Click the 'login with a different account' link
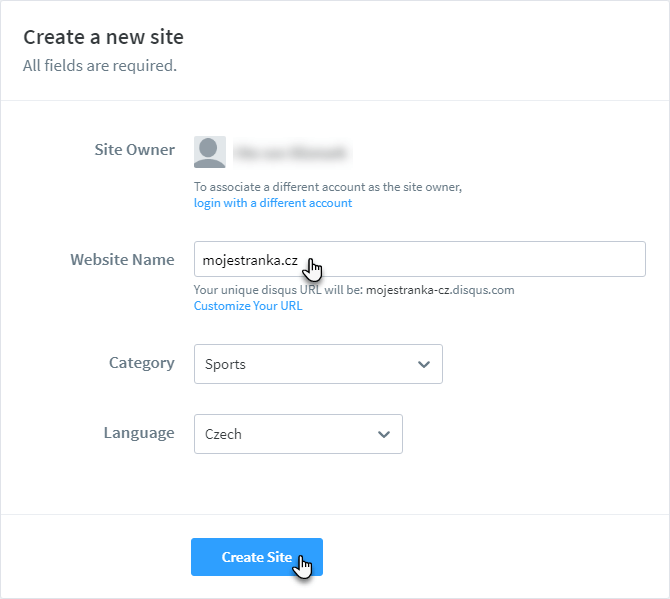 pyautogui.click(x=273, y=203)
